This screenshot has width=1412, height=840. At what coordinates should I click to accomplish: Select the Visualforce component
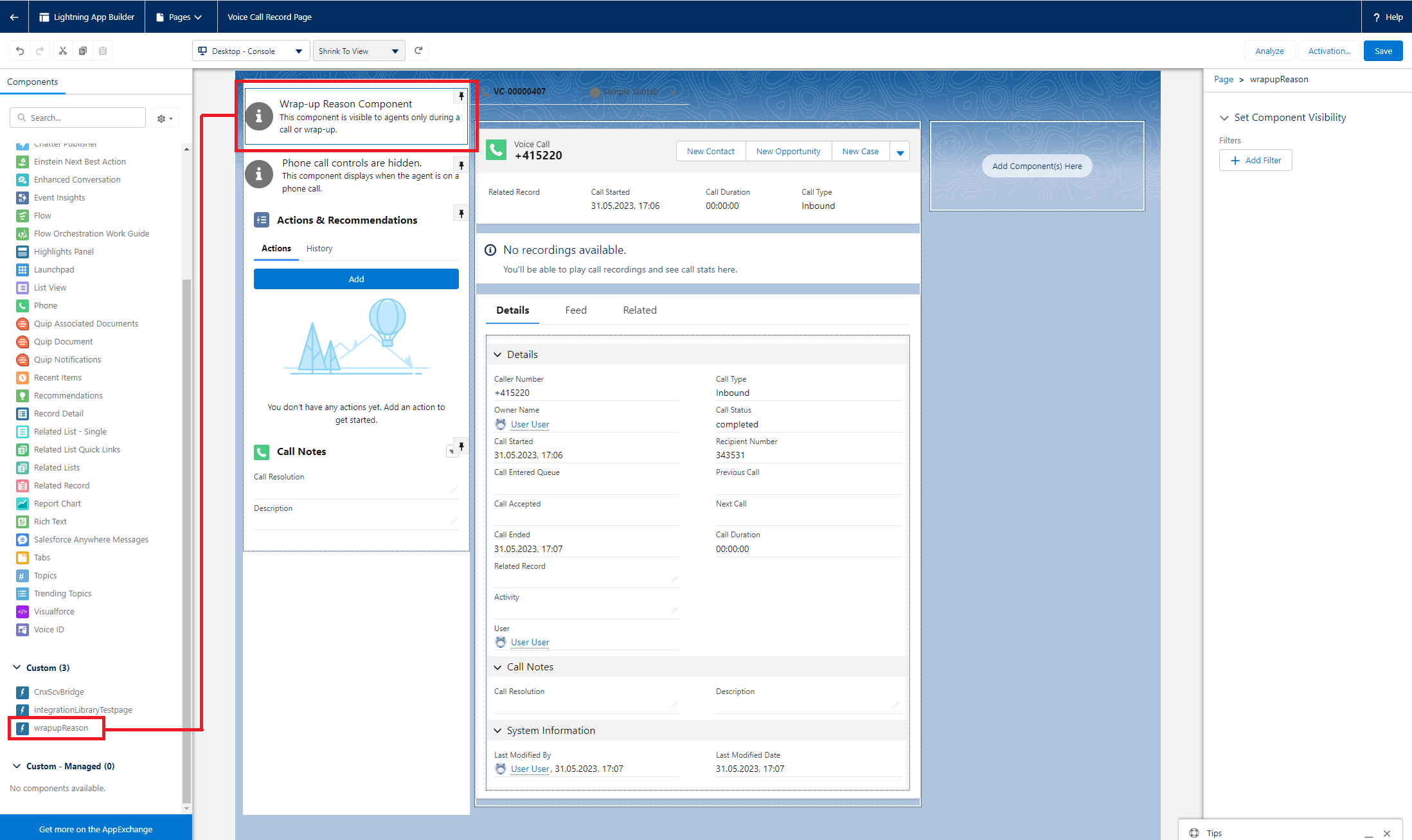[x=54, y=611]
